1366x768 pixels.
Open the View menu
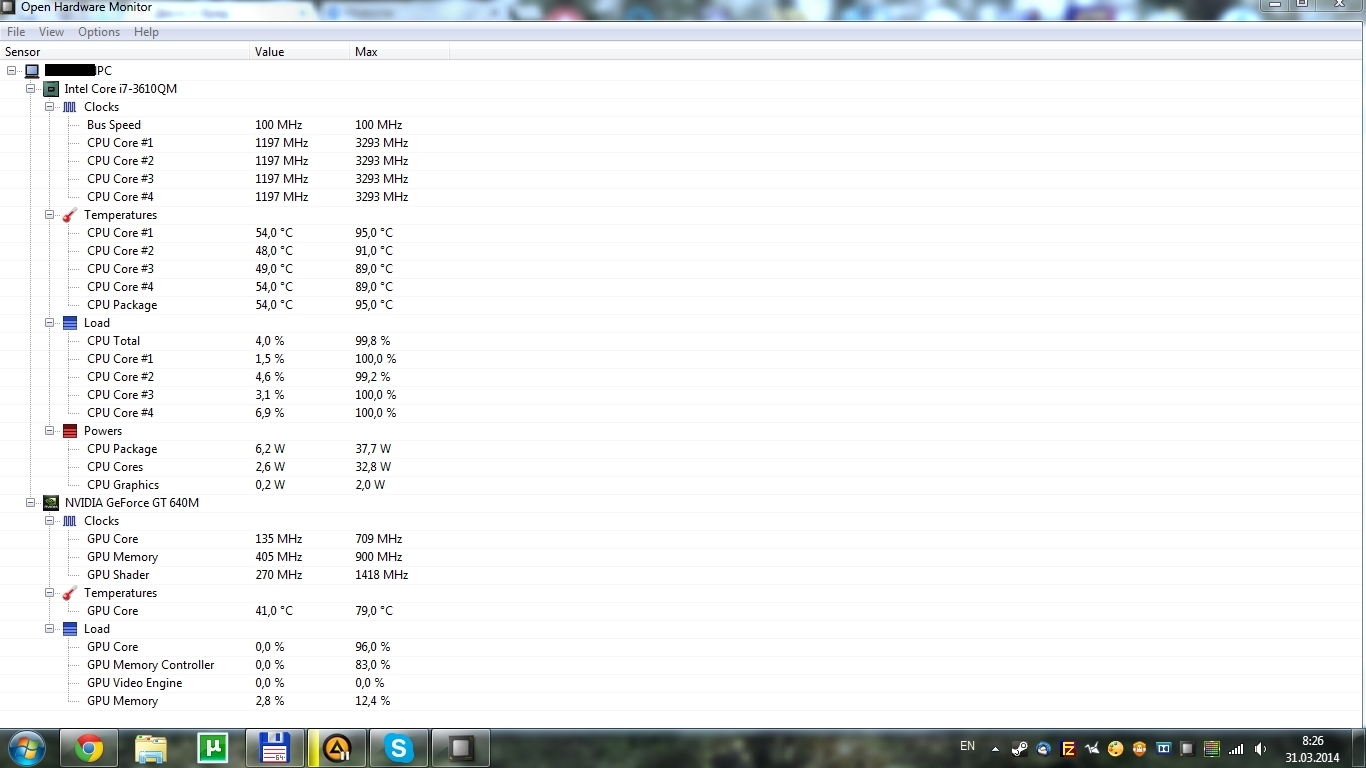click(x=51, y=32)
